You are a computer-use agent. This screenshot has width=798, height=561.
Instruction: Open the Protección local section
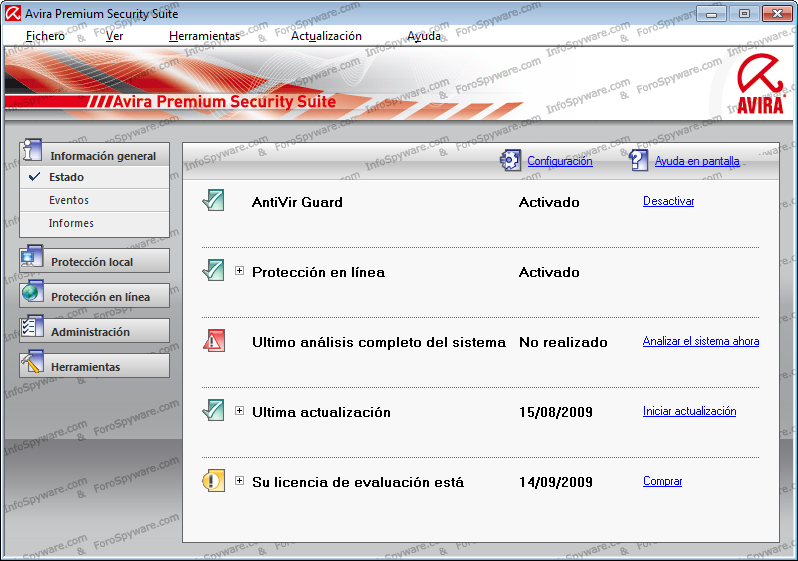click(x=94, y=261)
